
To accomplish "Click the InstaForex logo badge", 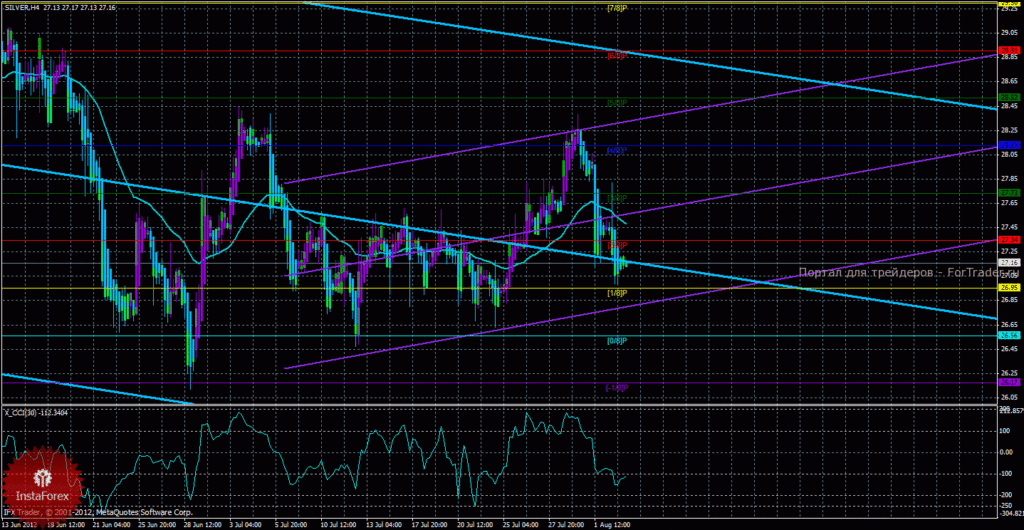I will 44,482.
